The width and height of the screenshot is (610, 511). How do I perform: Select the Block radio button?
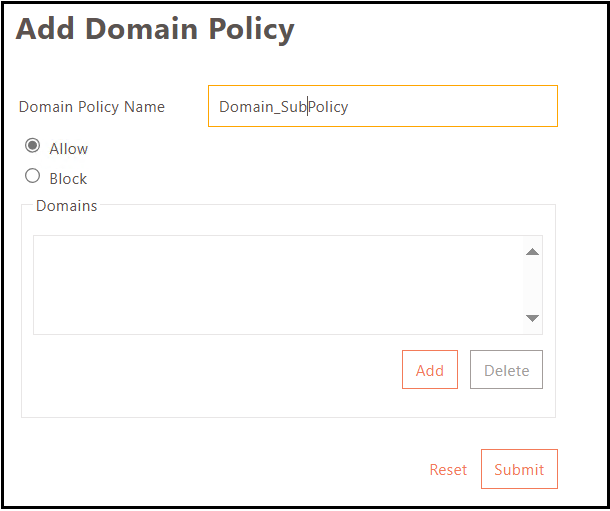pyautogui.click(x=33, y=177)
